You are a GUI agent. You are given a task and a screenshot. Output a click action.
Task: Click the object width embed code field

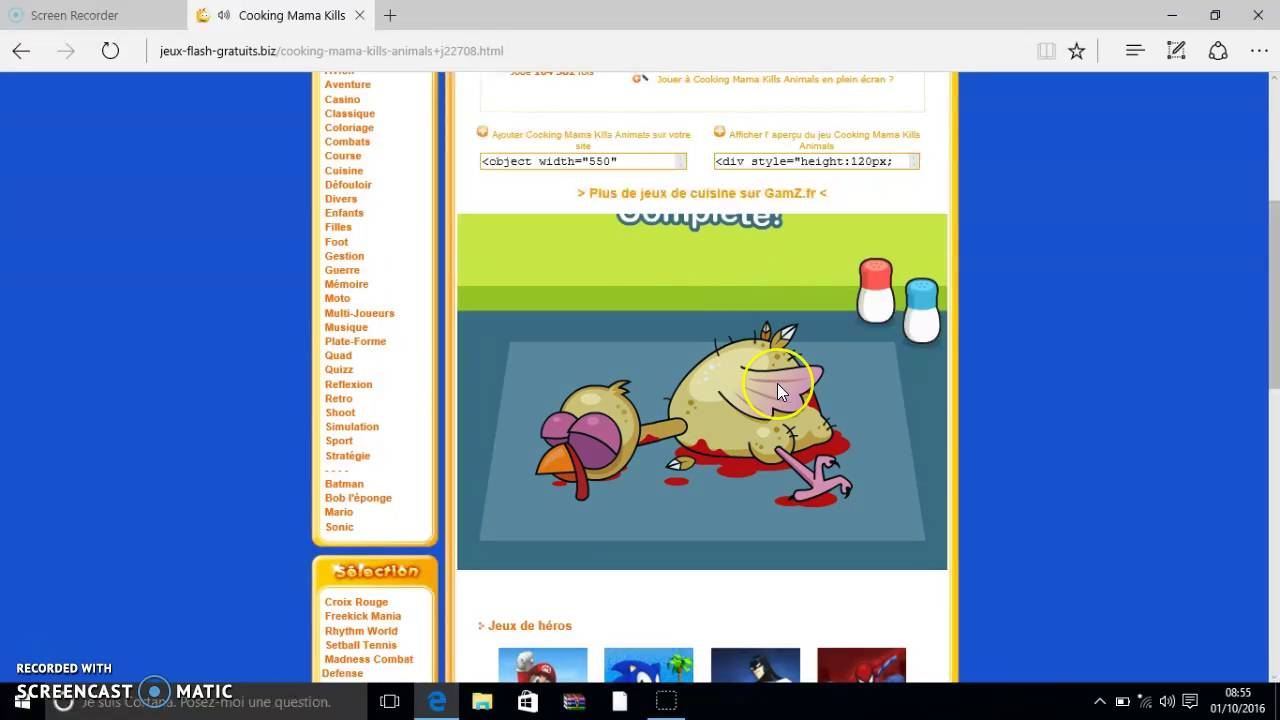583,161
